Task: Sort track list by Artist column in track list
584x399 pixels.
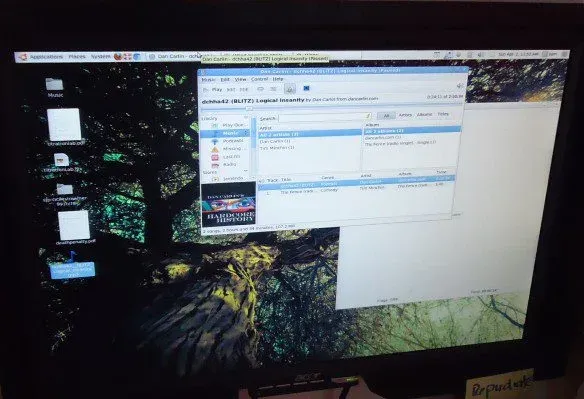Action: tap(366, 176)
